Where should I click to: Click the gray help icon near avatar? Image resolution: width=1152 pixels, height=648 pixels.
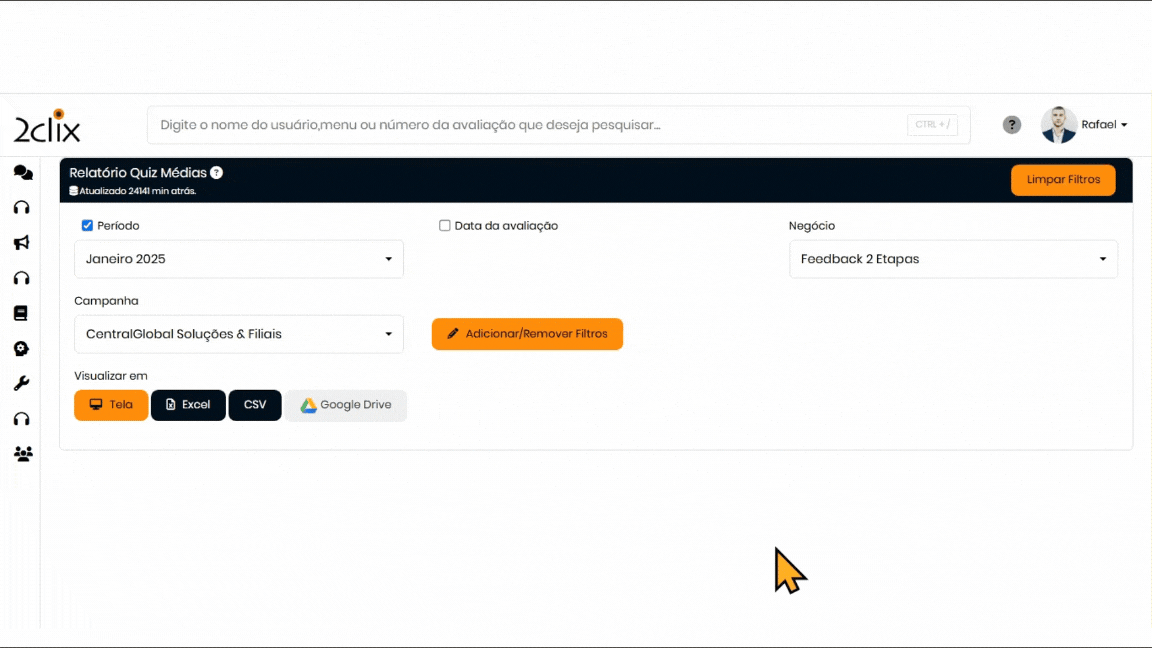click(x=1012, y=125)
